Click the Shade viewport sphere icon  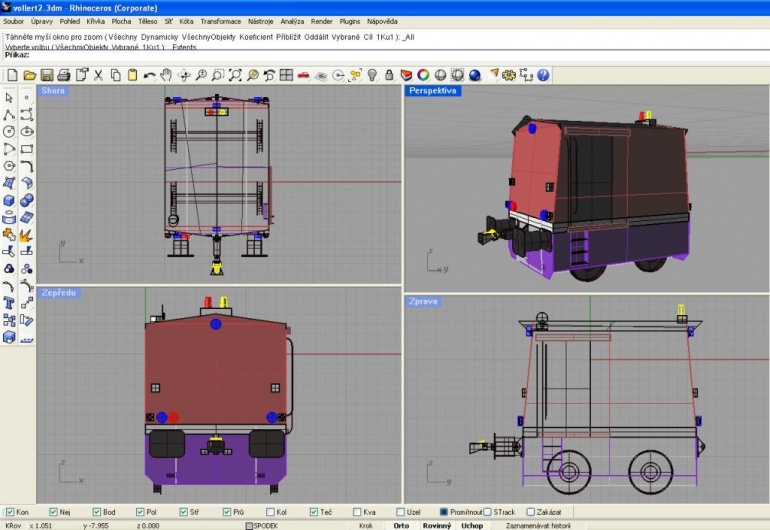click(440, 75)
